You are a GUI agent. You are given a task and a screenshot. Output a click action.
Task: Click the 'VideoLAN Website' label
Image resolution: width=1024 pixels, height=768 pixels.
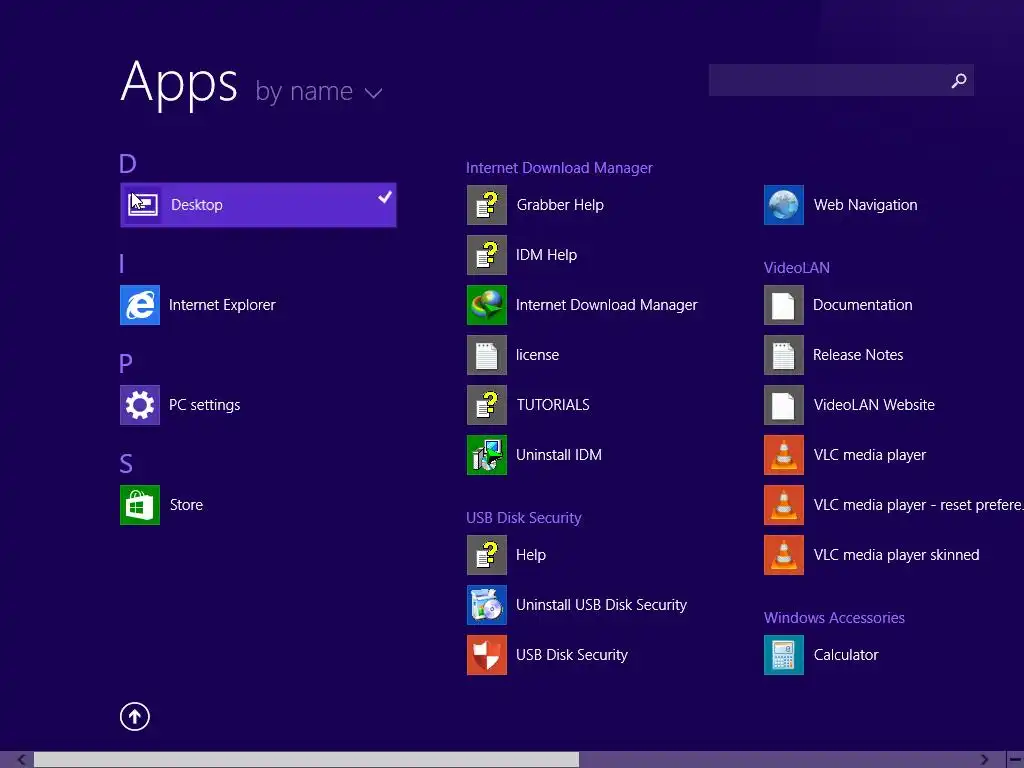tap(874, 405)
